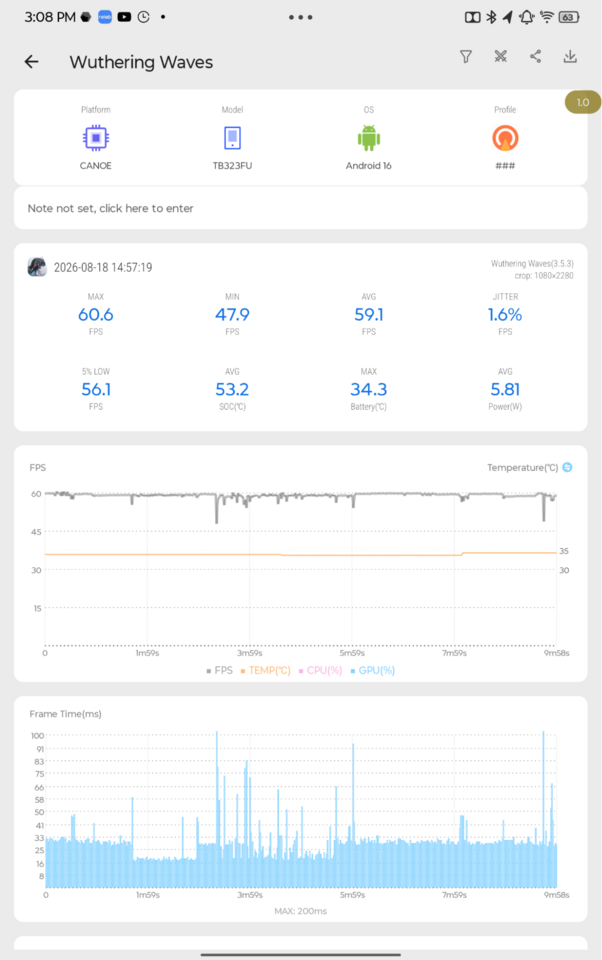Tap the gold 1.0 badge
Image resolution: width=602 pixels, height=960 pixels.
pyautogui.click(x=582, y=102)
